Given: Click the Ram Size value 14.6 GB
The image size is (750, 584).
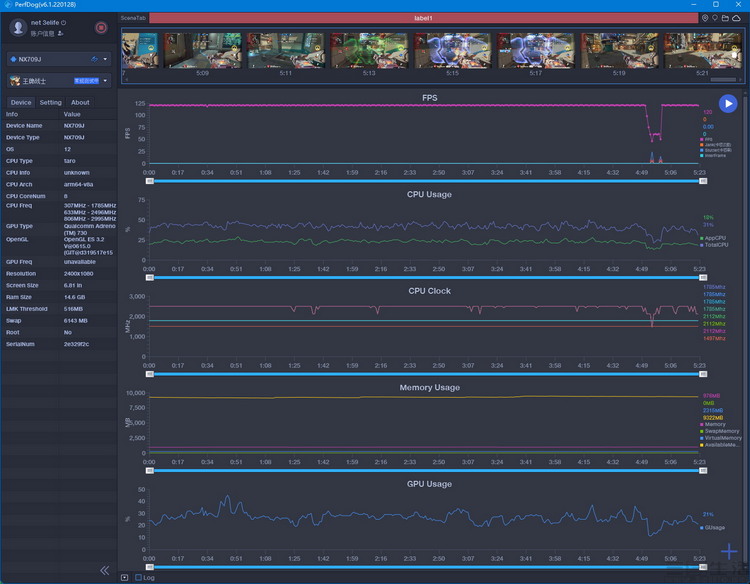Looking at the screenshot, I should click(x=75, y=297).
